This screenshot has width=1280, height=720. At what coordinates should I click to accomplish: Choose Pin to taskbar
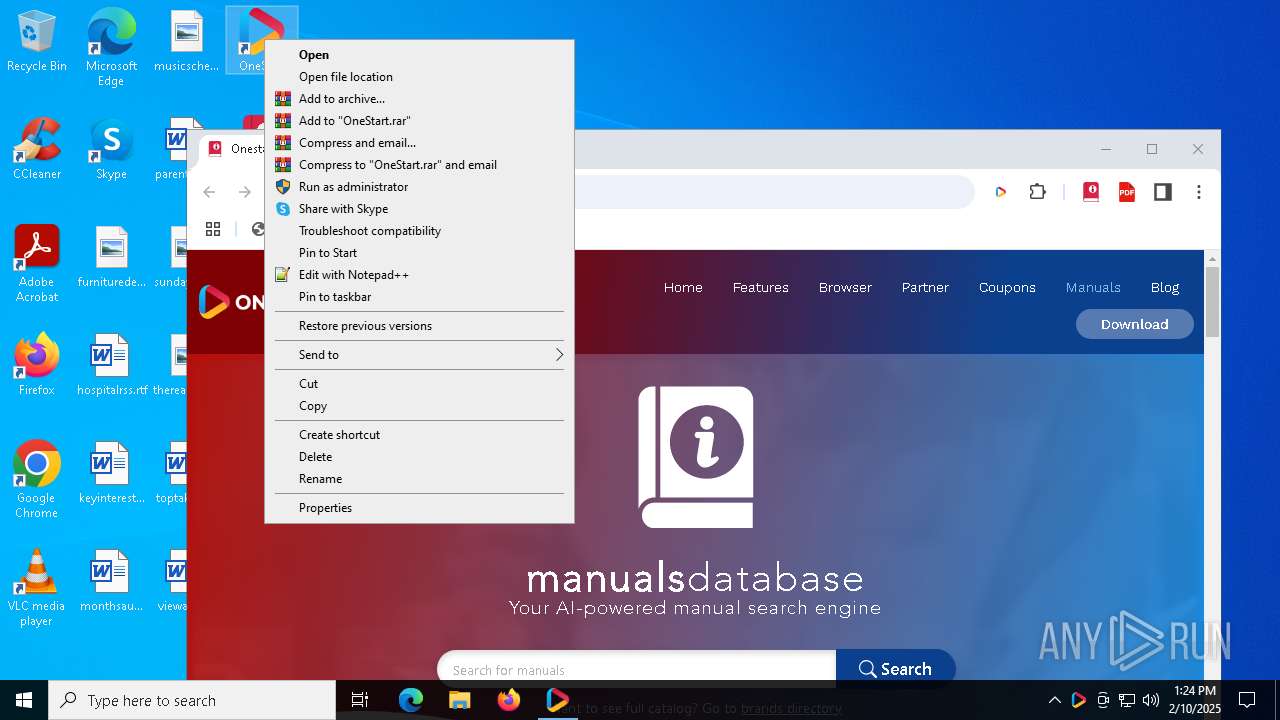click(x=419, y=297)
